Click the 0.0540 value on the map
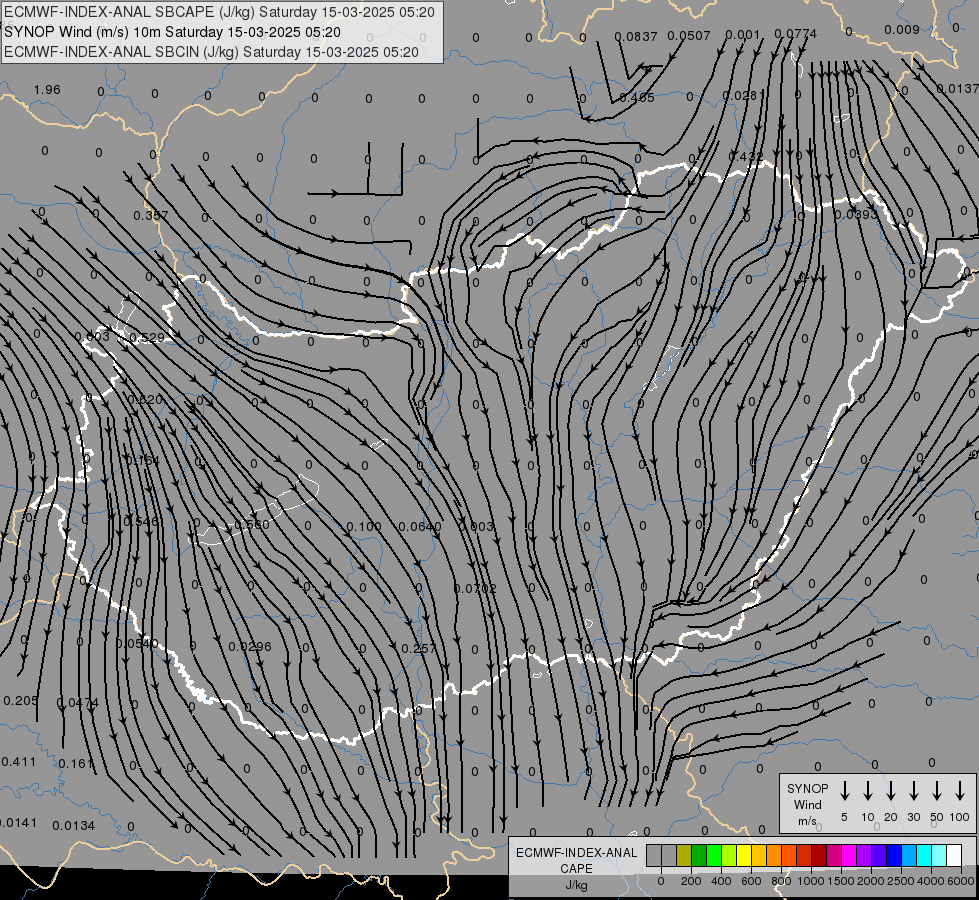 tap(137, 643)
